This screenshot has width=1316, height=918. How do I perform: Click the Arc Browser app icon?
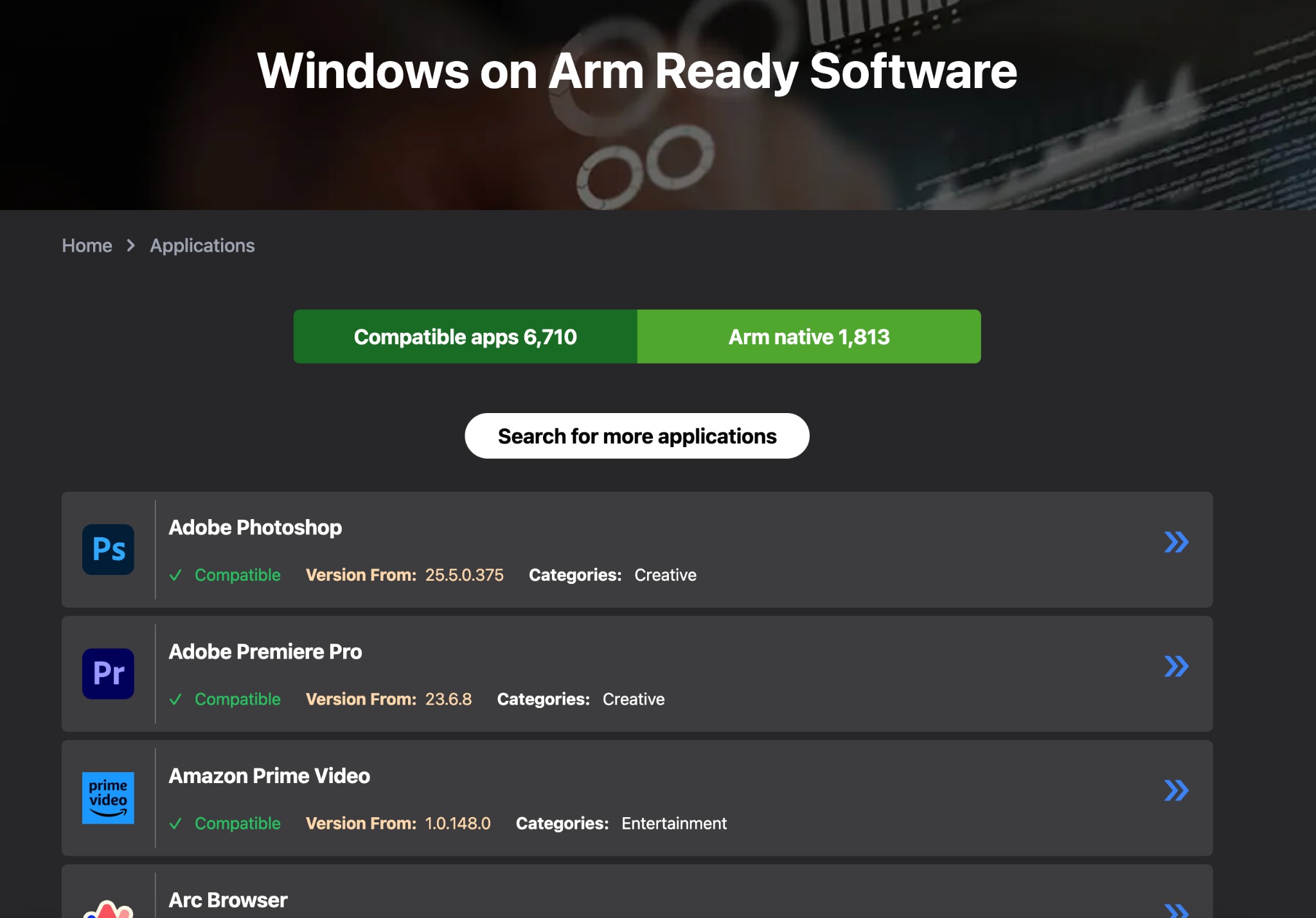coord(108,908)
